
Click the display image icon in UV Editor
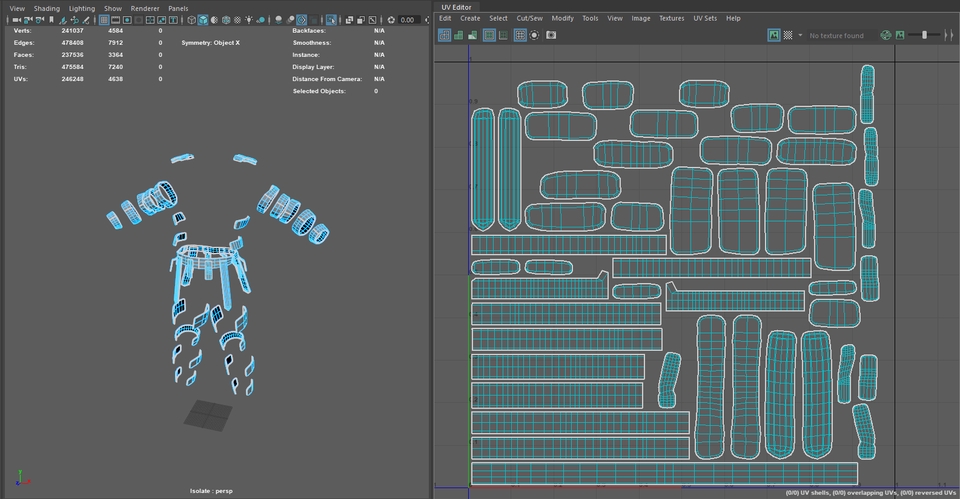coord(774,35)
